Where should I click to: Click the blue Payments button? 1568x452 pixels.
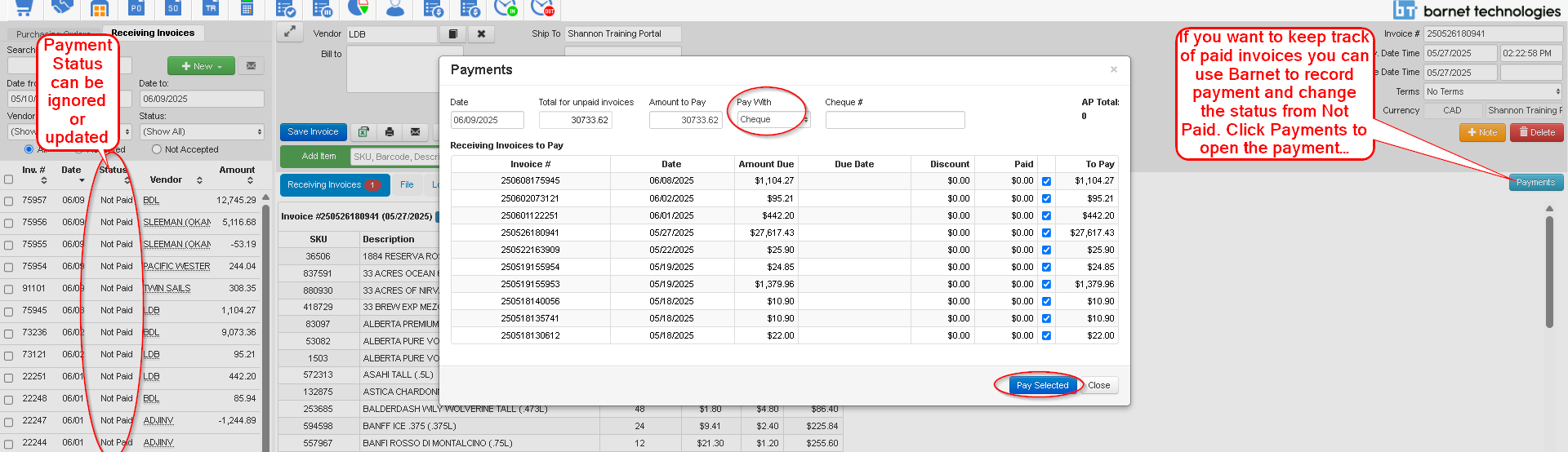tap(1535, 183)
